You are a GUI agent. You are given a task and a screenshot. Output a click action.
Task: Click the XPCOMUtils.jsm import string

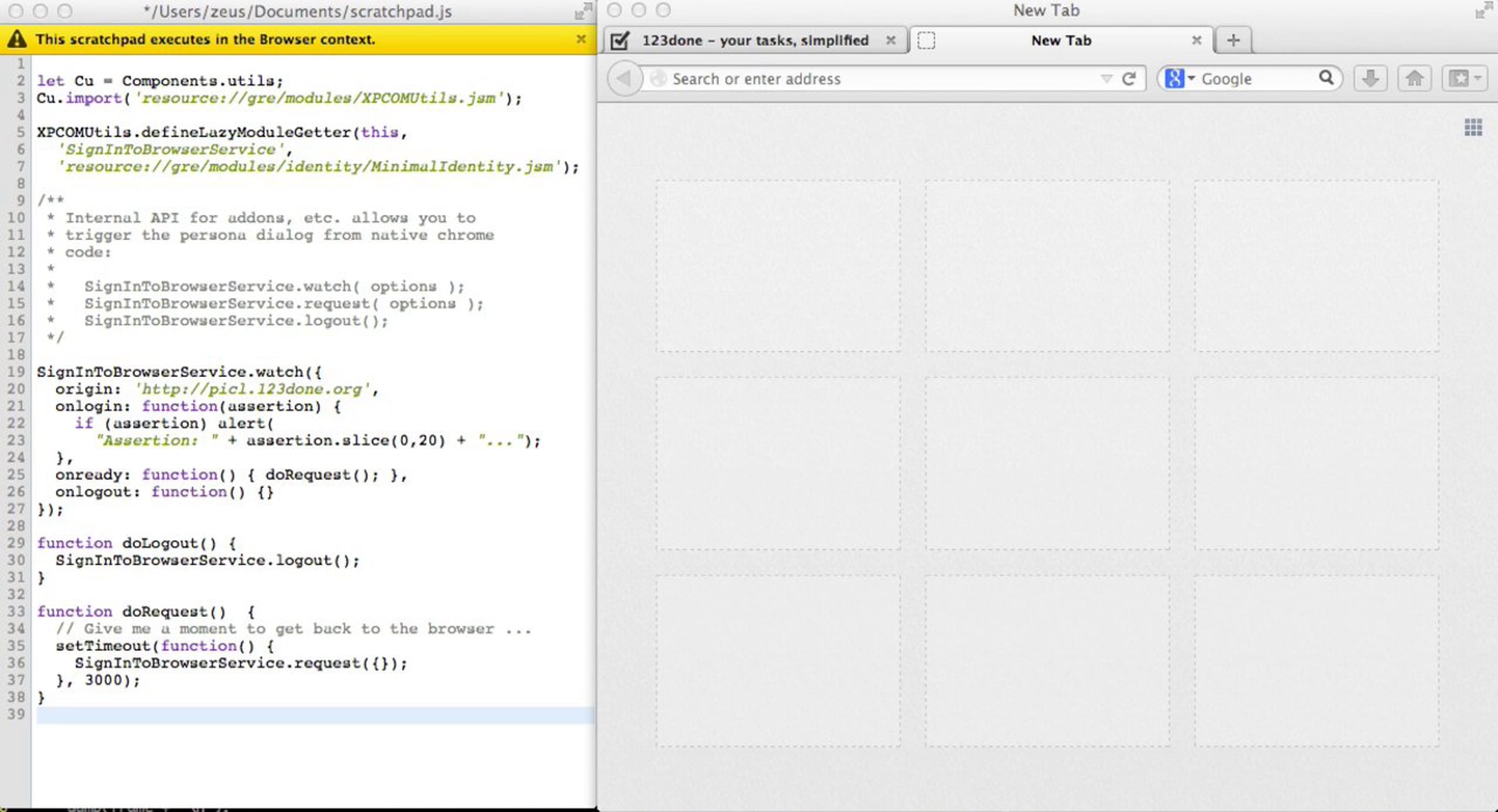pos(320,98)
